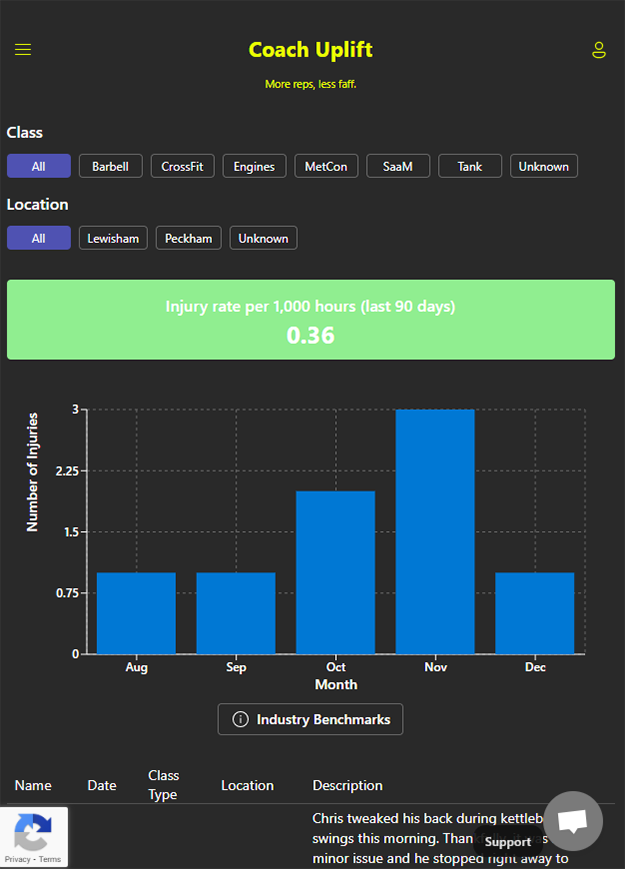Filter location by Peckham
Screen dimensions: 625x869
tap(188, 238)
